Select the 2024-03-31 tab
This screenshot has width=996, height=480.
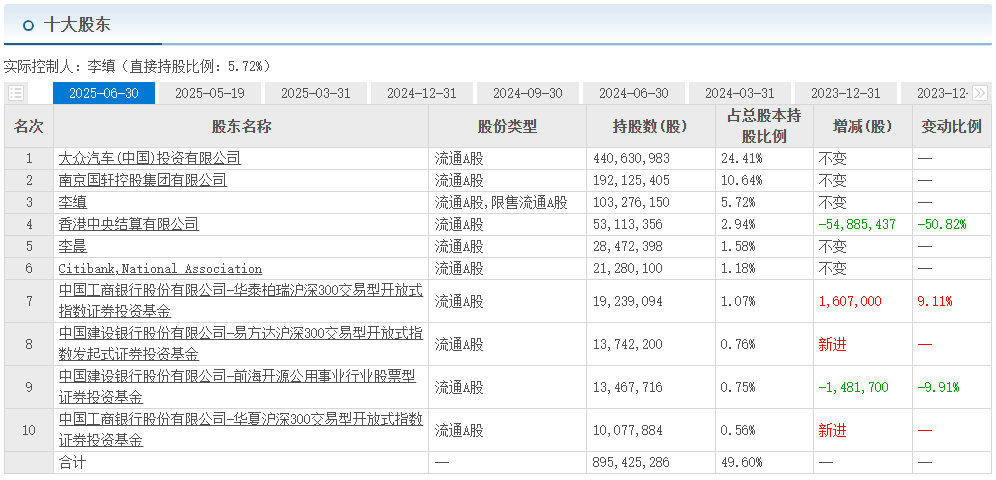[x=739, y=93]
